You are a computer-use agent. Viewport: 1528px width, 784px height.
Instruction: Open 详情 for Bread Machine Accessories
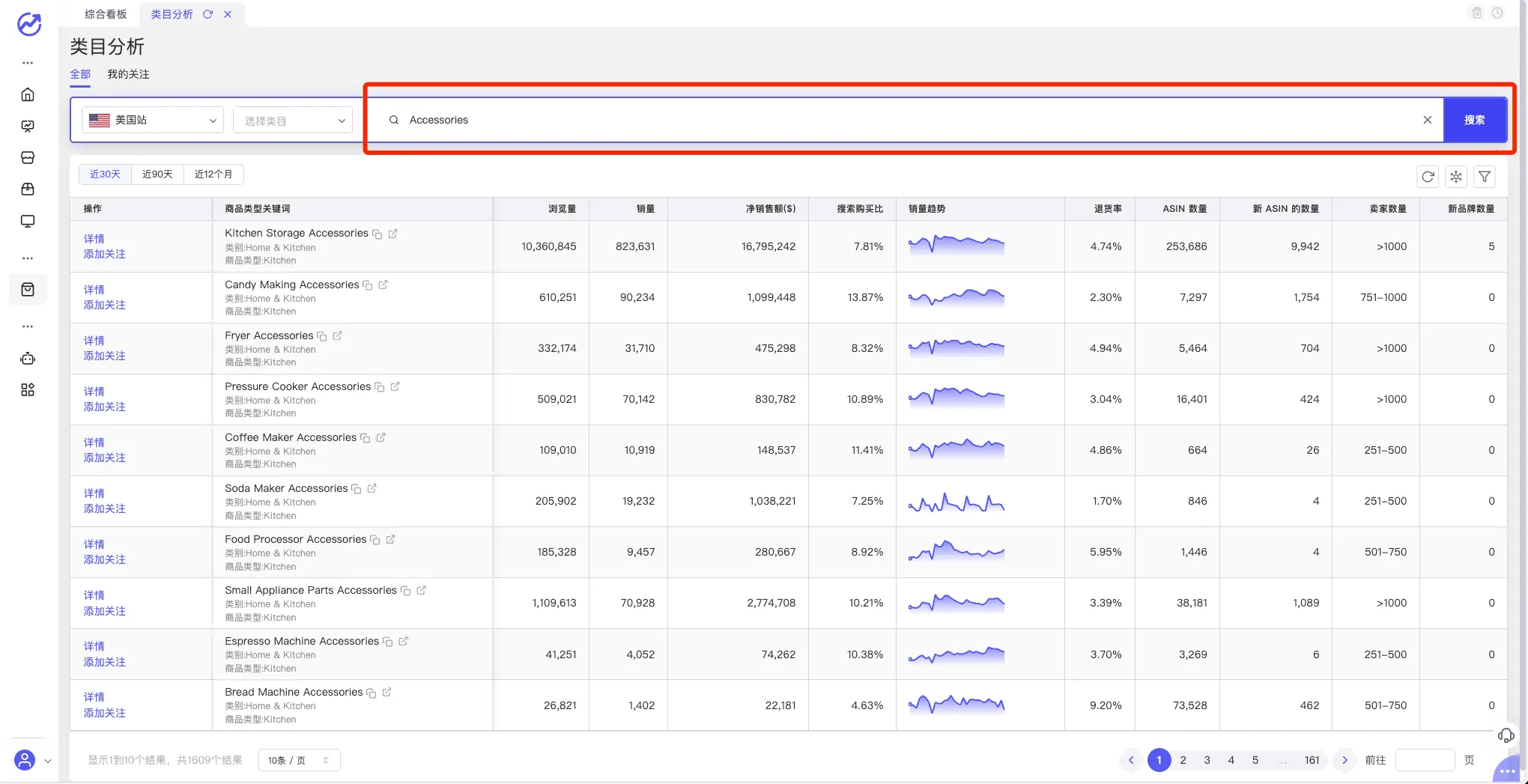(x=94, y=697)
